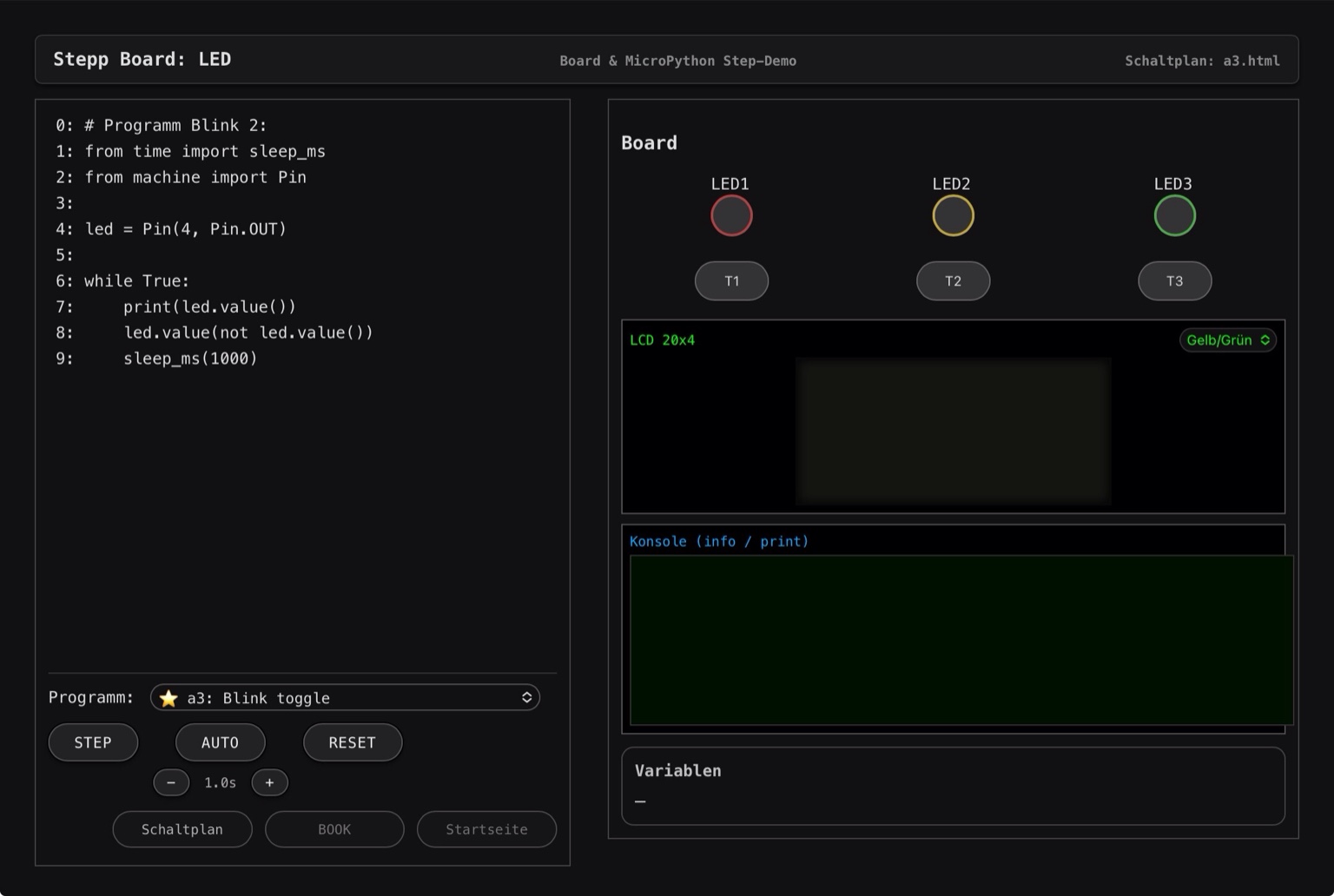
Task: Open the Gelb/Grün LCD color dropdown
Action: (1227, 339)
